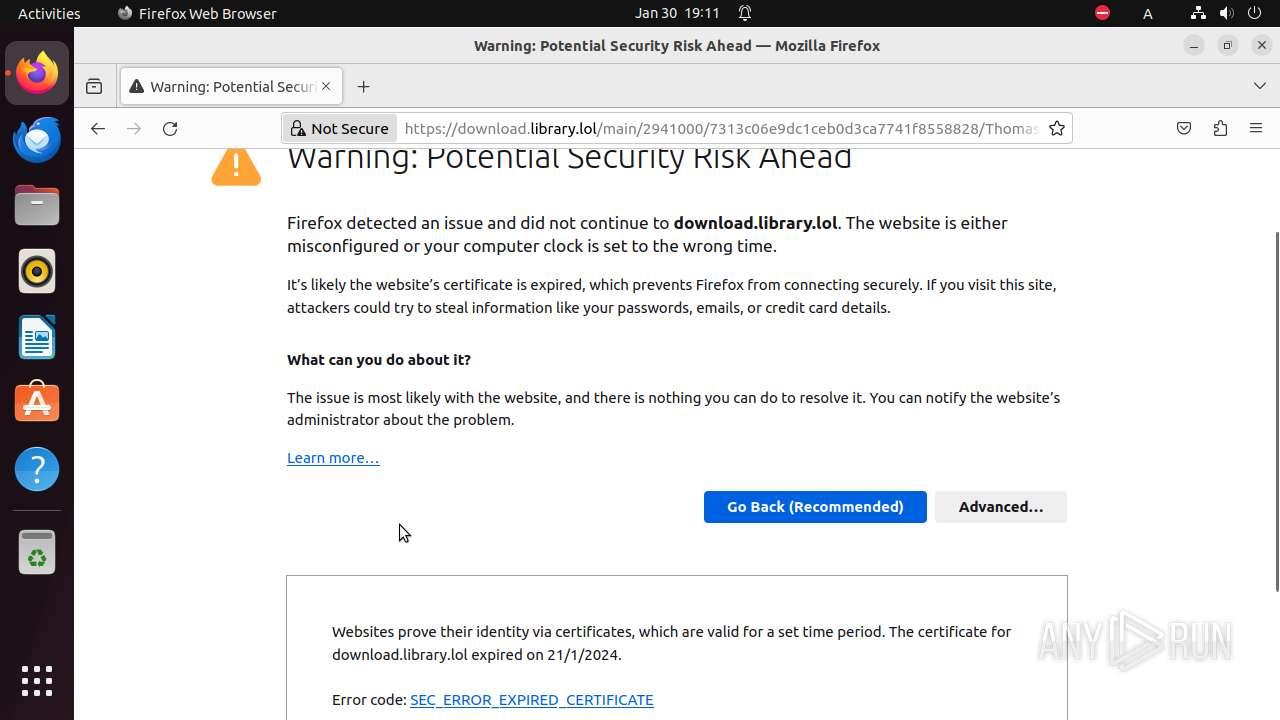Click the red do-not-disturb indicator icon
Viewport: 1280px width, 720px height.
tap(1102, 13)
